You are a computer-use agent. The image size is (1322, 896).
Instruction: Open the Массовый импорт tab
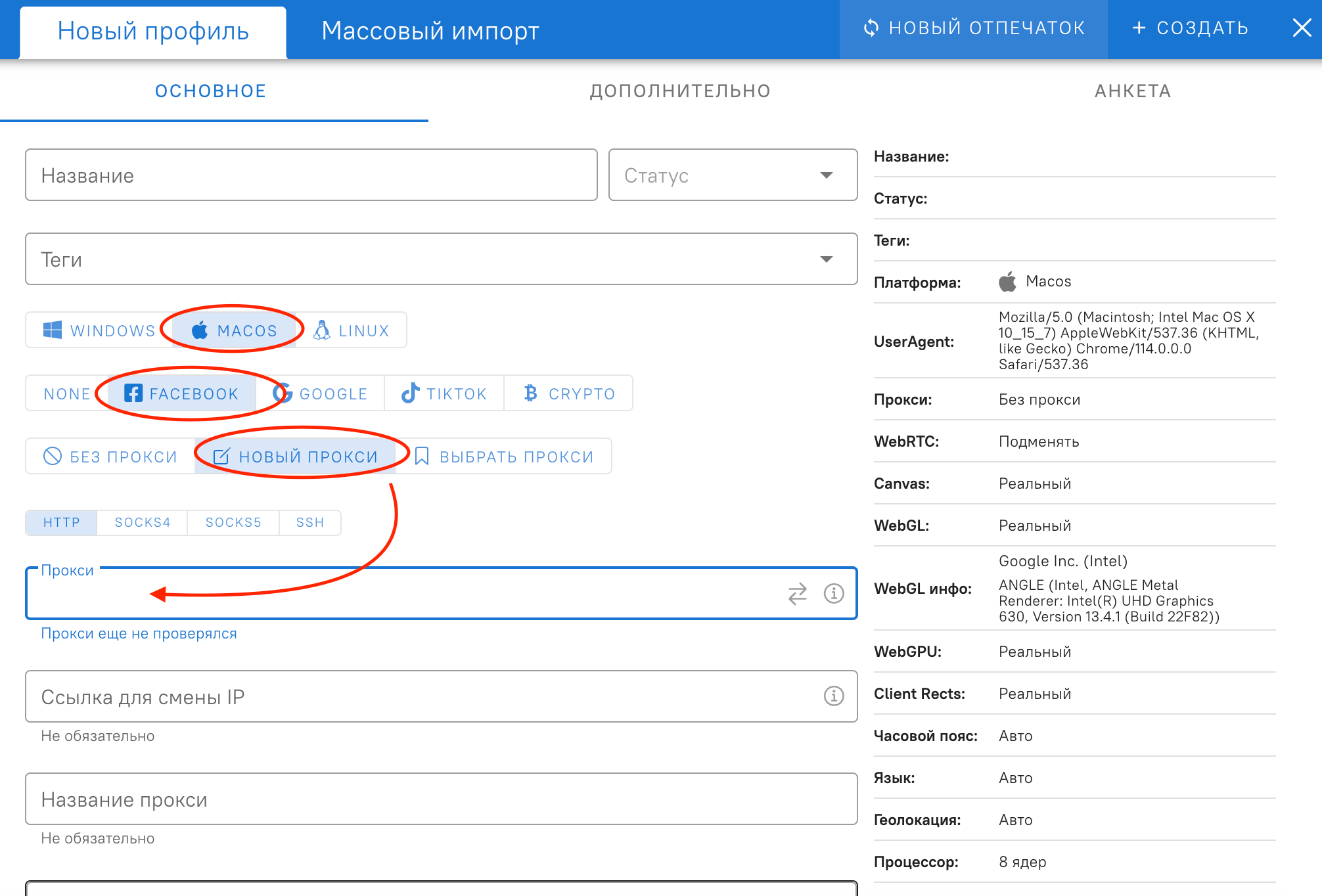(x=430, y=31)
